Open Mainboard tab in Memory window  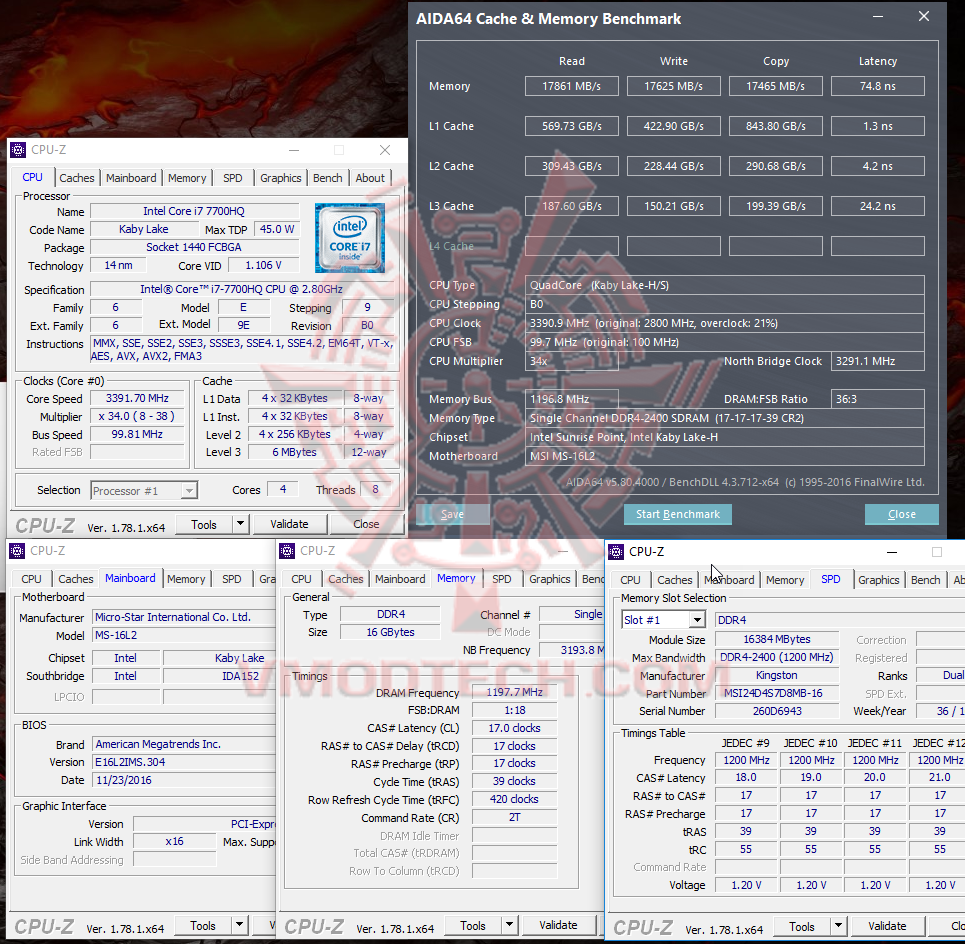(x=400, y=579)
